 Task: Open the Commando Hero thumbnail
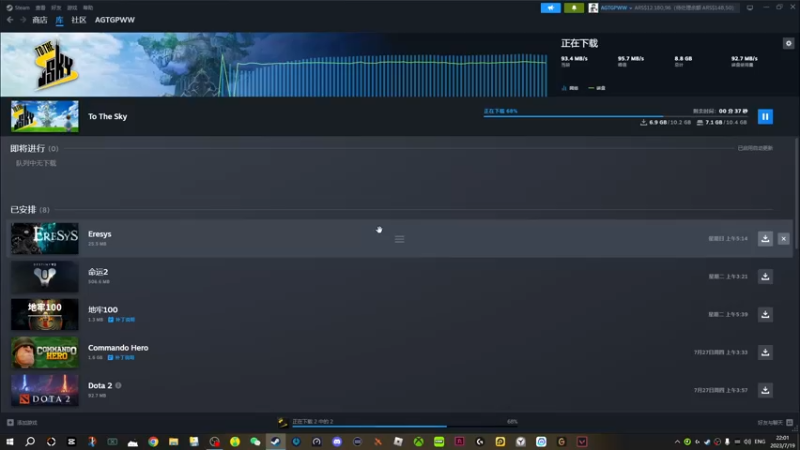(45, 352)
